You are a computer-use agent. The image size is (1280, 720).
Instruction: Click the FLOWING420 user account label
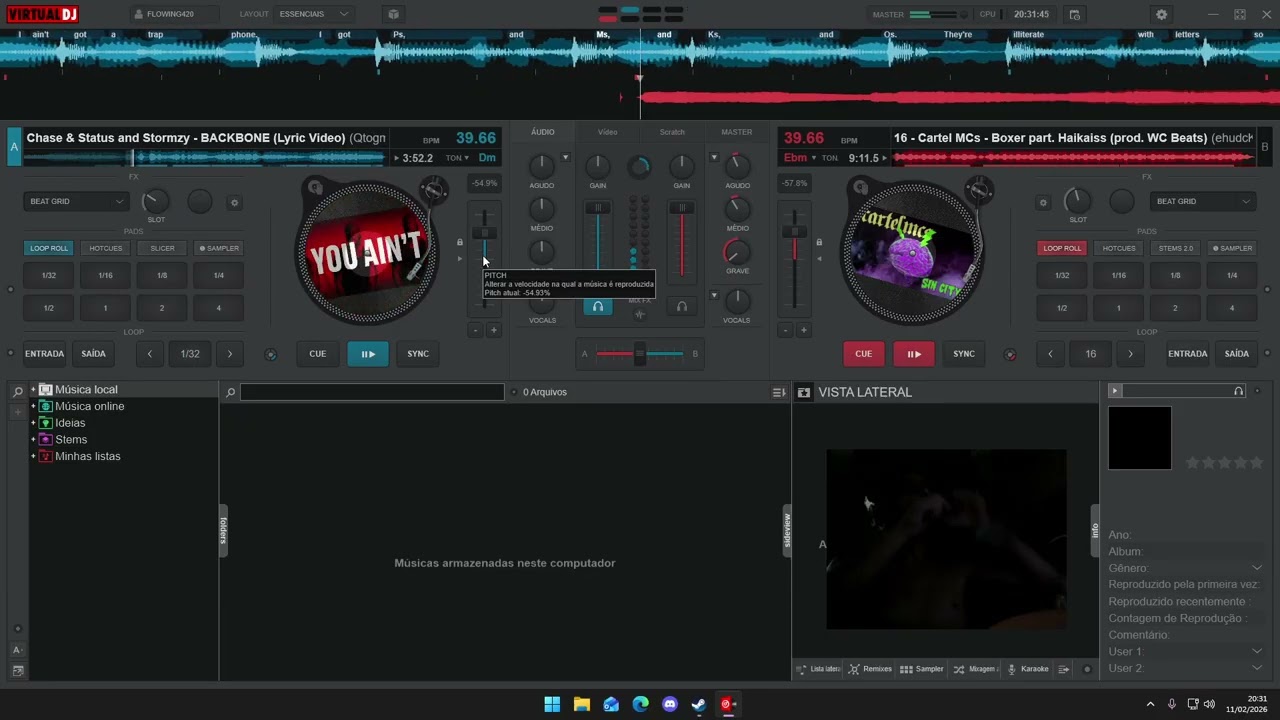(x=170, y=15)
